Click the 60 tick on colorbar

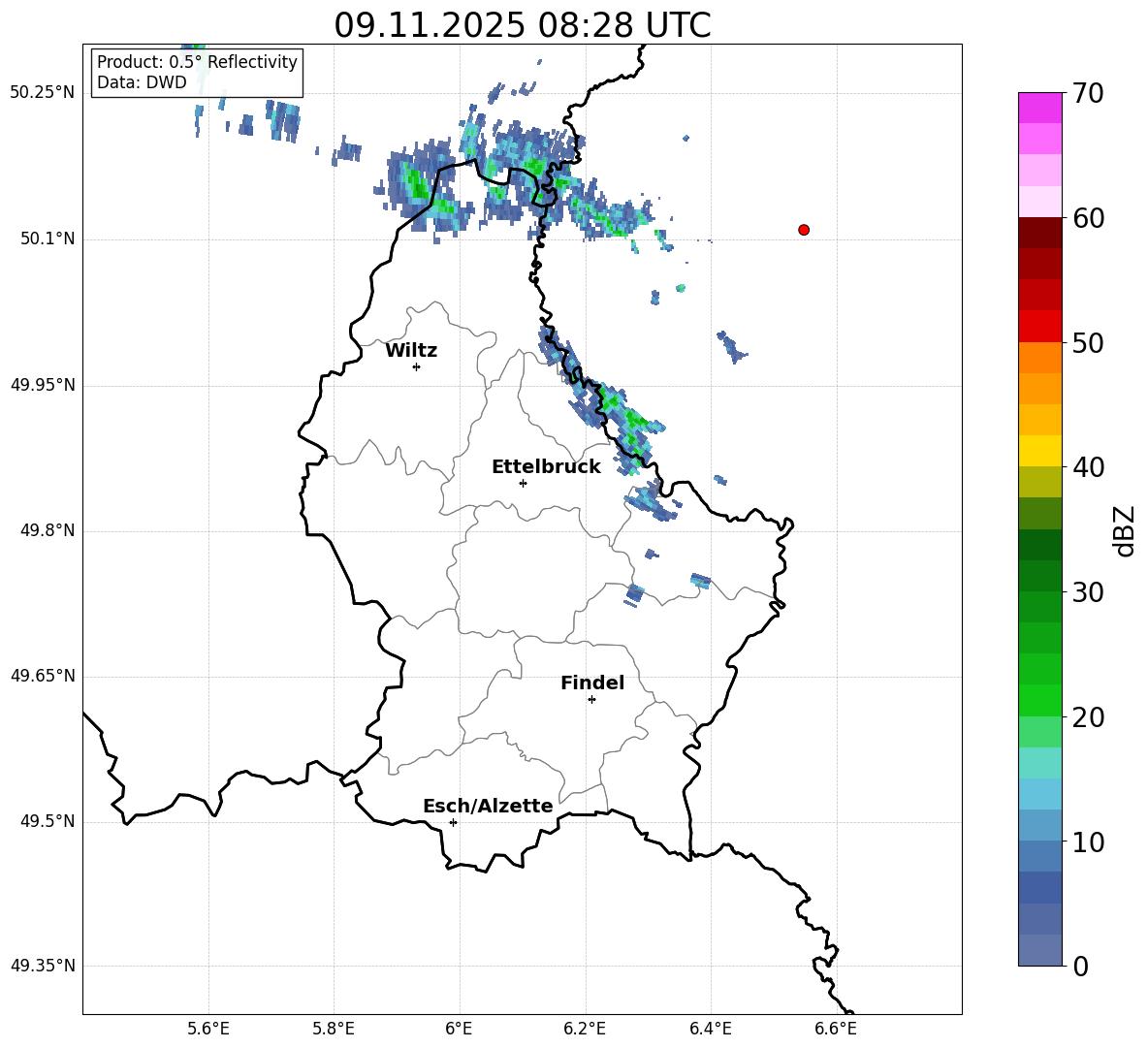(1088, 218)
